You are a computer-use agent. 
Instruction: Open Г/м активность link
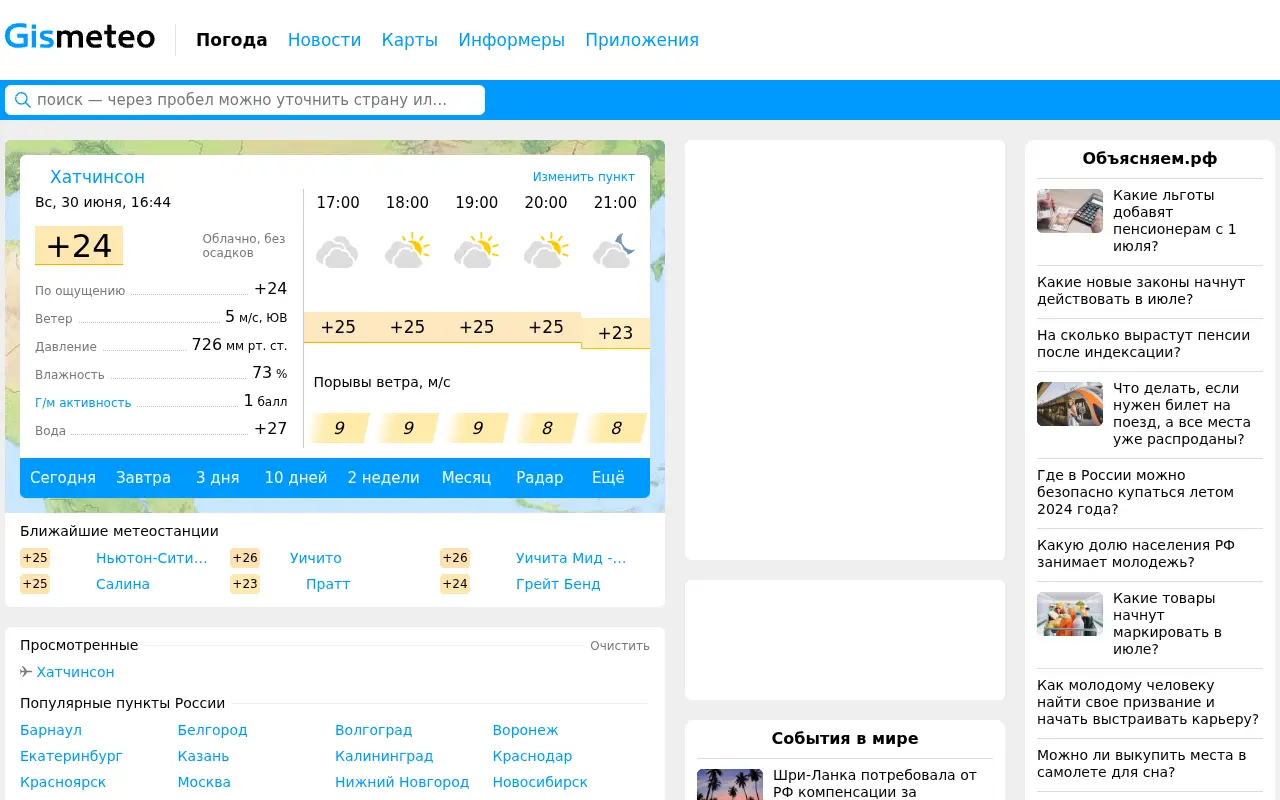(x=83, y=403)
